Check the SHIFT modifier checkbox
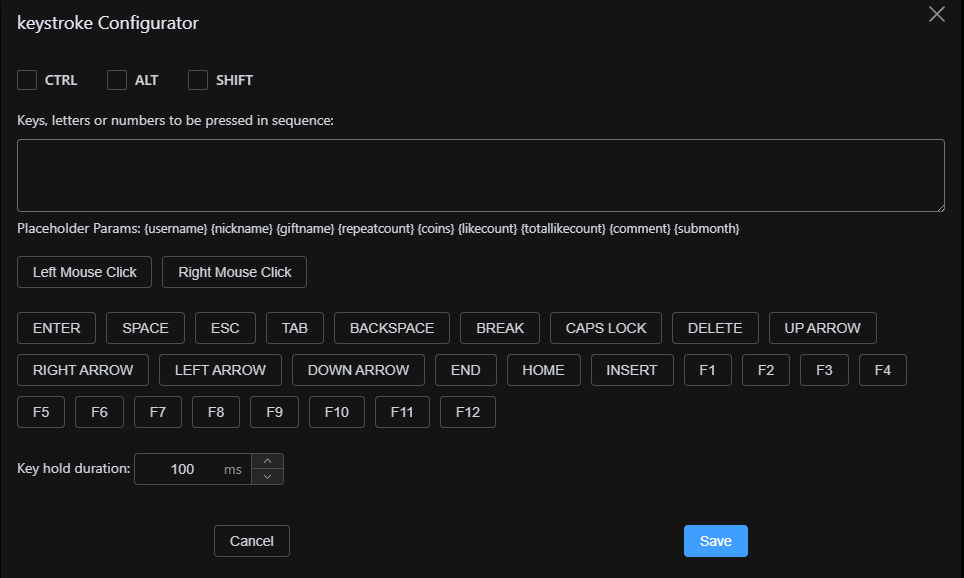Image resolution: width=964 pixels, height=578 pixels. coord(198,80)
